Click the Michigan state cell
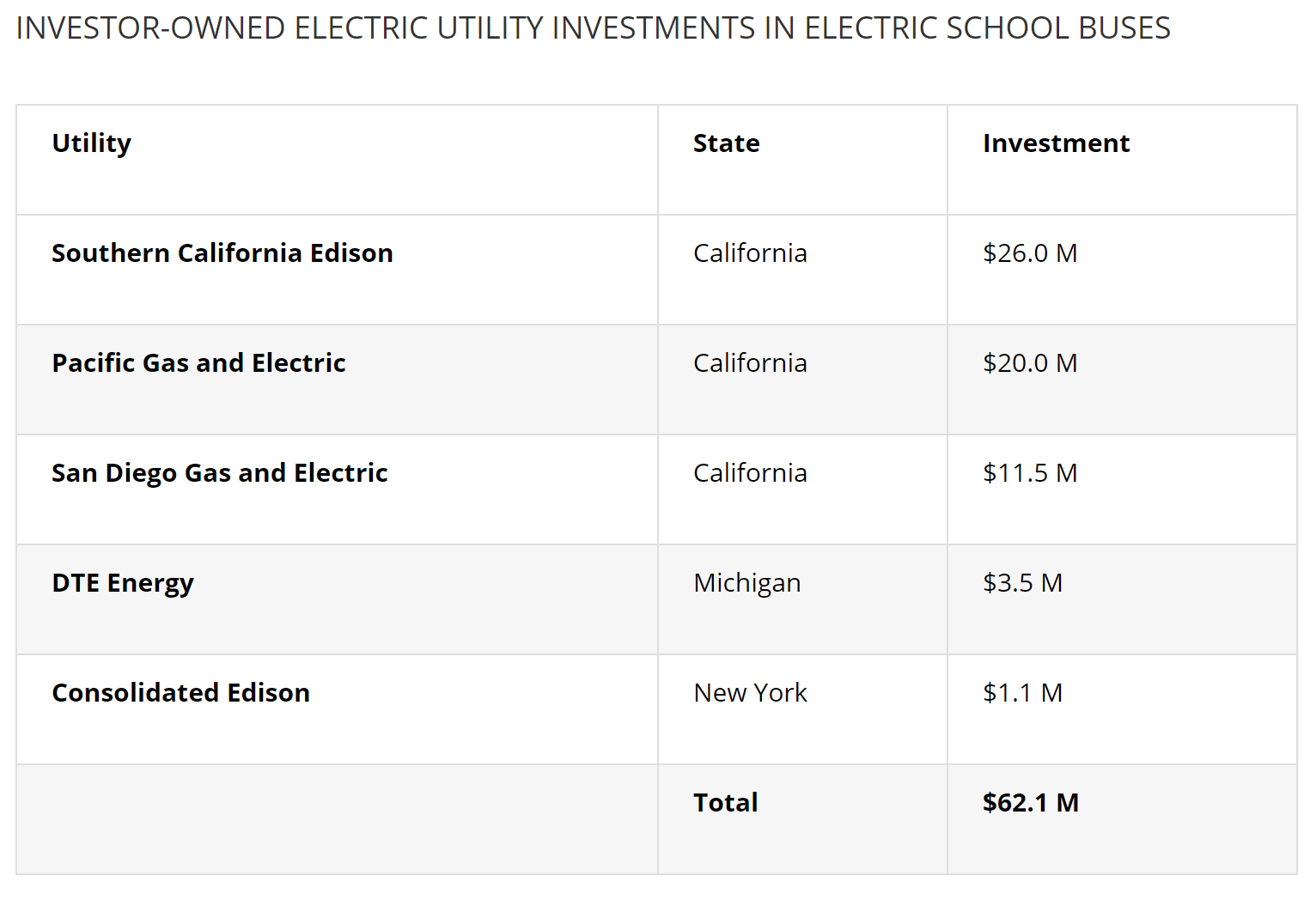Screen dimensions: 1316x912 746,583
